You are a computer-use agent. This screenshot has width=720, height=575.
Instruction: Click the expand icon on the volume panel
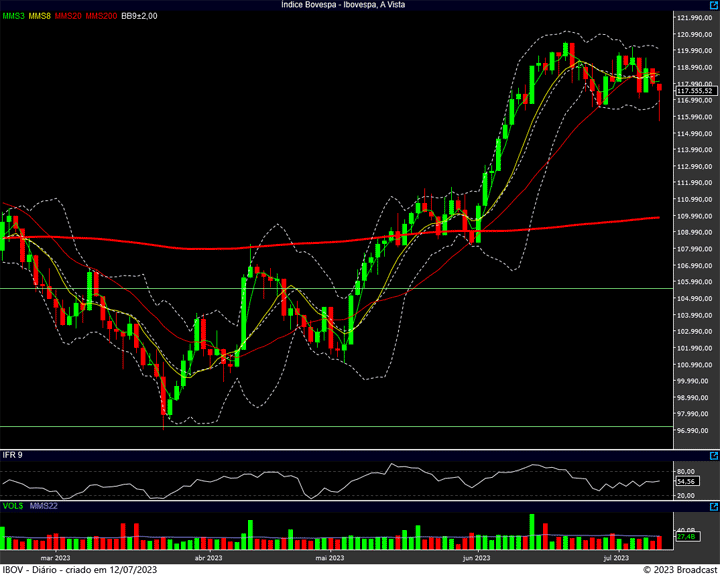tap(712, 508)
